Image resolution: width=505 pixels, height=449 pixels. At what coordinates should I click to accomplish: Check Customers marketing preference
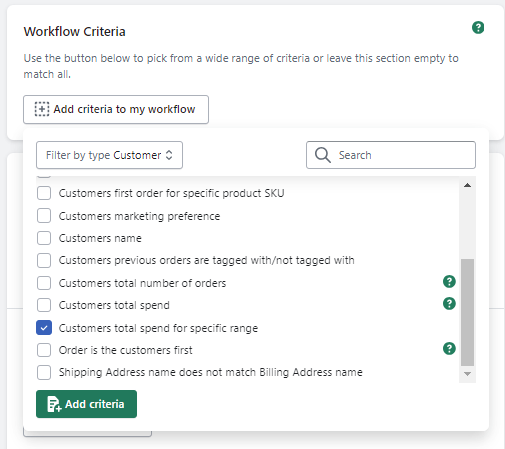pyautogui.click(x=44, y=216)
